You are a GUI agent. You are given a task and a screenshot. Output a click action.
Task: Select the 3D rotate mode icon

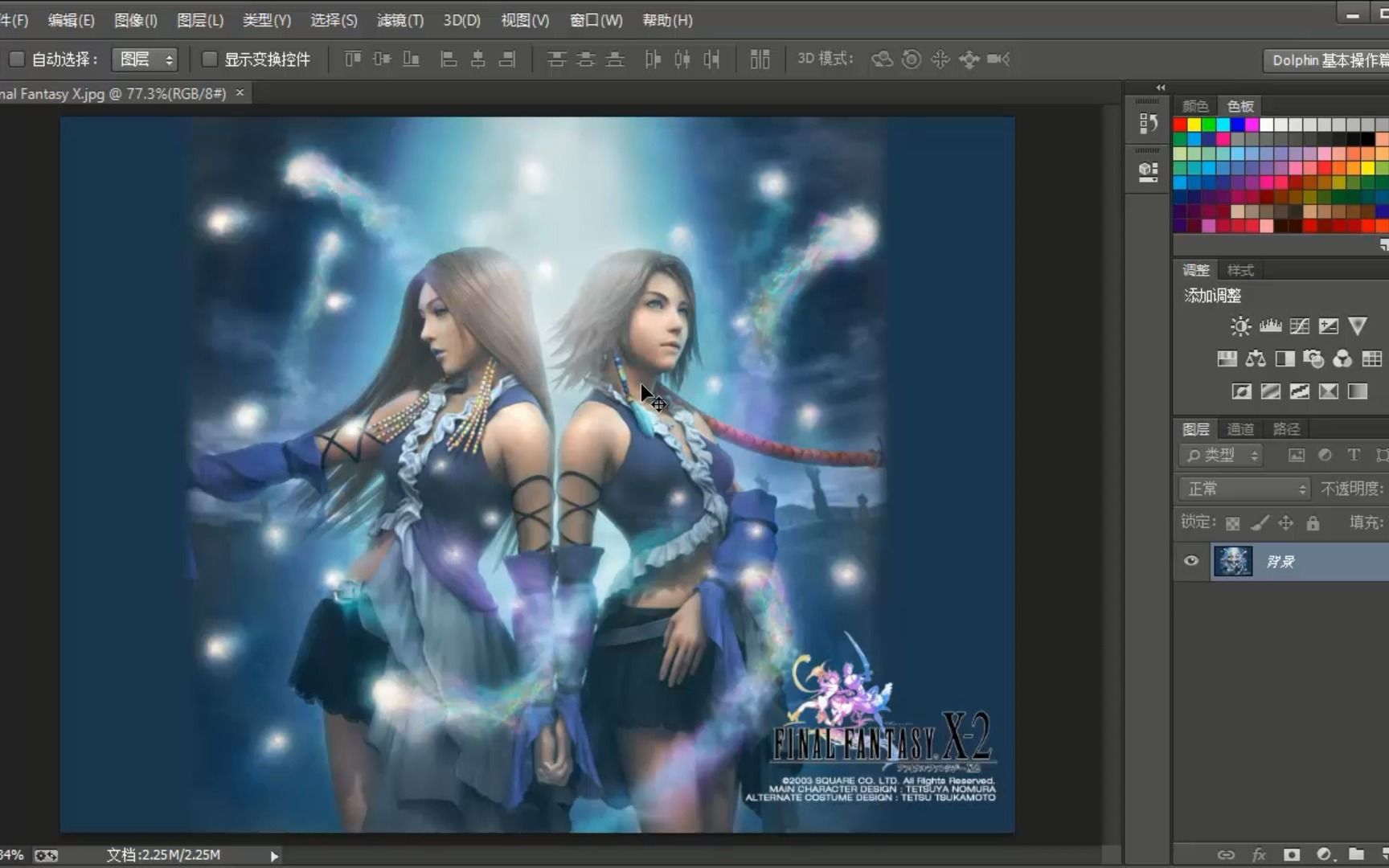[882, 59]
